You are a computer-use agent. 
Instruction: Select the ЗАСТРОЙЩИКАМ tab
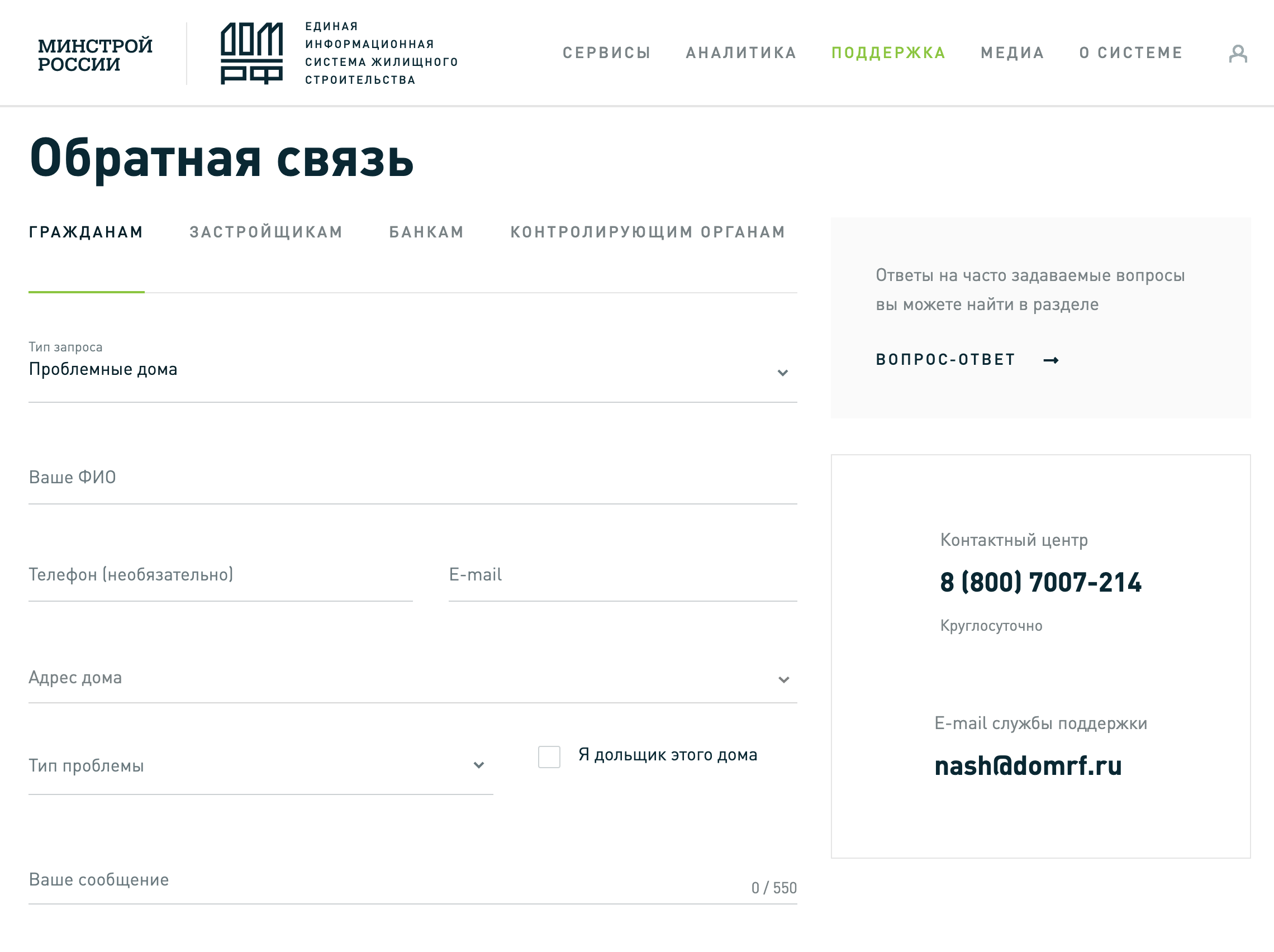266,232
